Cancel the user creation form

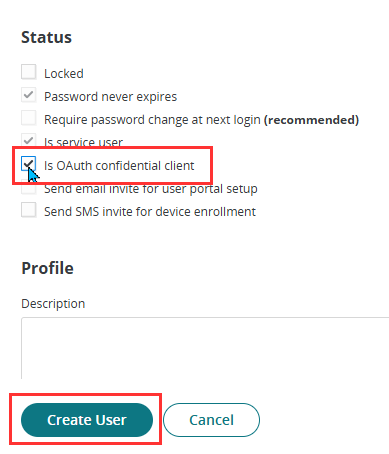pos(211,420)
